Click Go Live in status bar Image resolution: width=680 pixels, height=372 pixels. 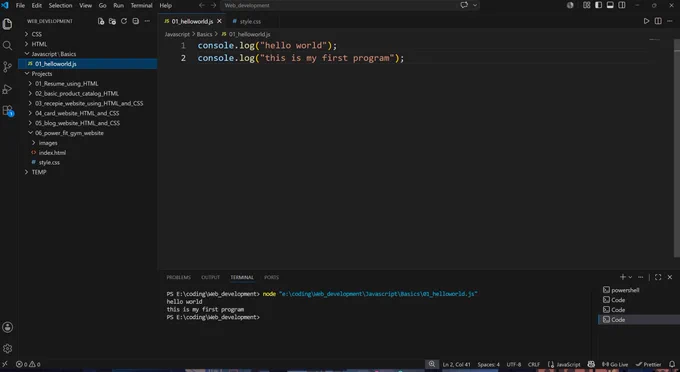point(615,364)
